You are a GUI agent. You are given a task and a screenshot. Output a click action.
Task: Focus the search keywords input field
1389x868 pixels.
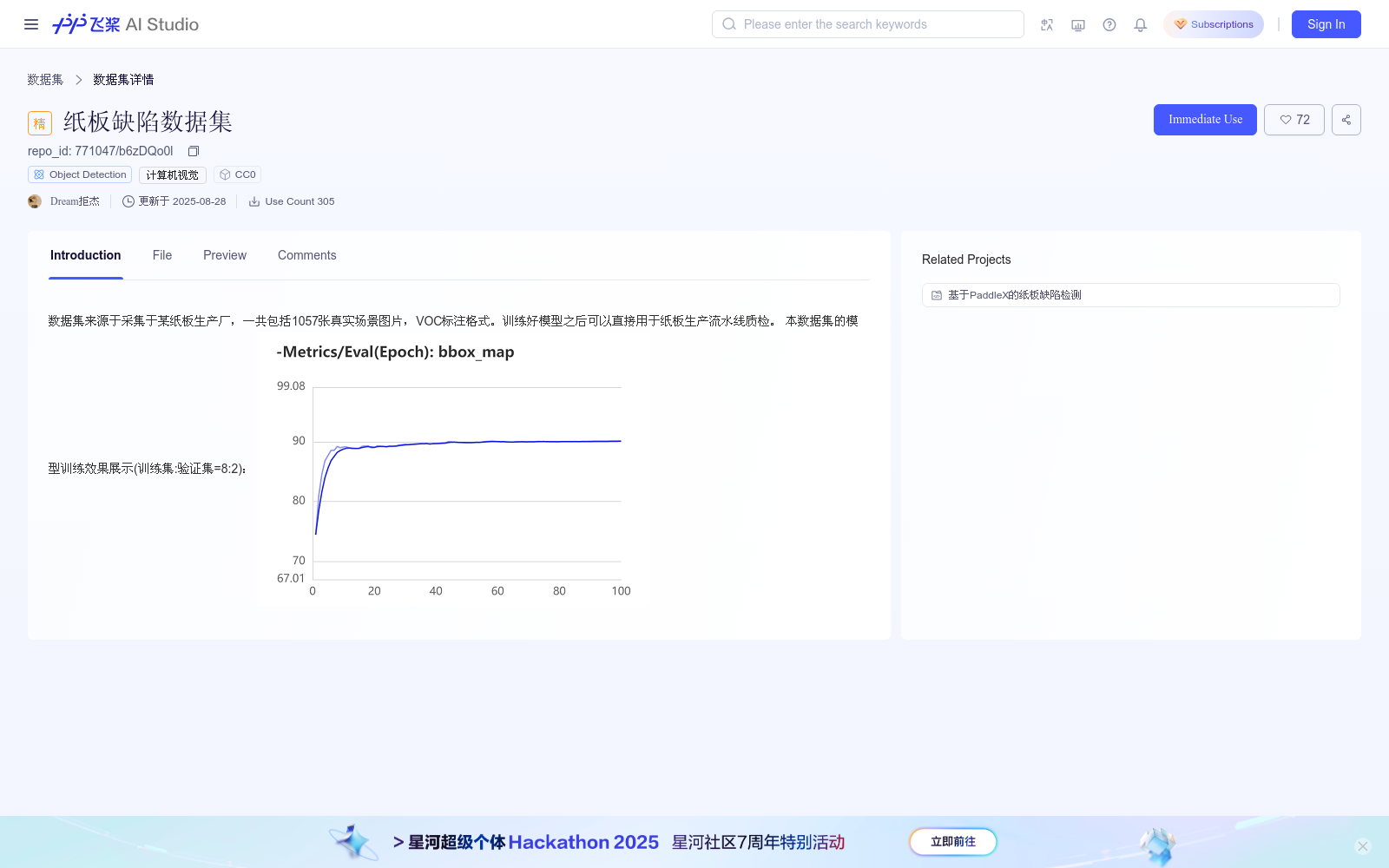868,24
